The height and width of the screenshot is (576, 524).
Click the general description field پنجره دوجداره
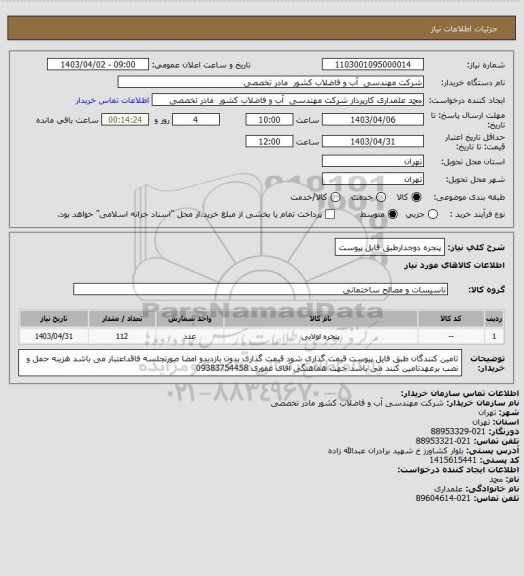pyautogui.click(x=390, y=247)
